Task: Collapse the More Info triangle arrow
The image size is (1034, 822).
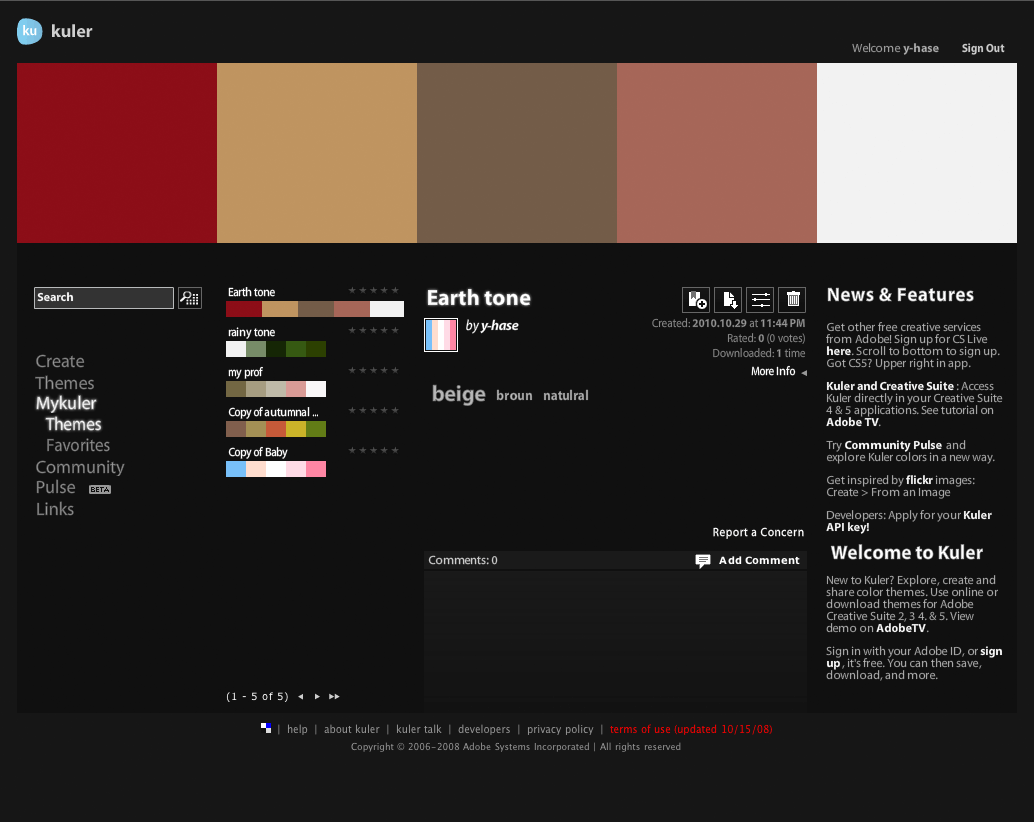Action: [x=804, y=372]
